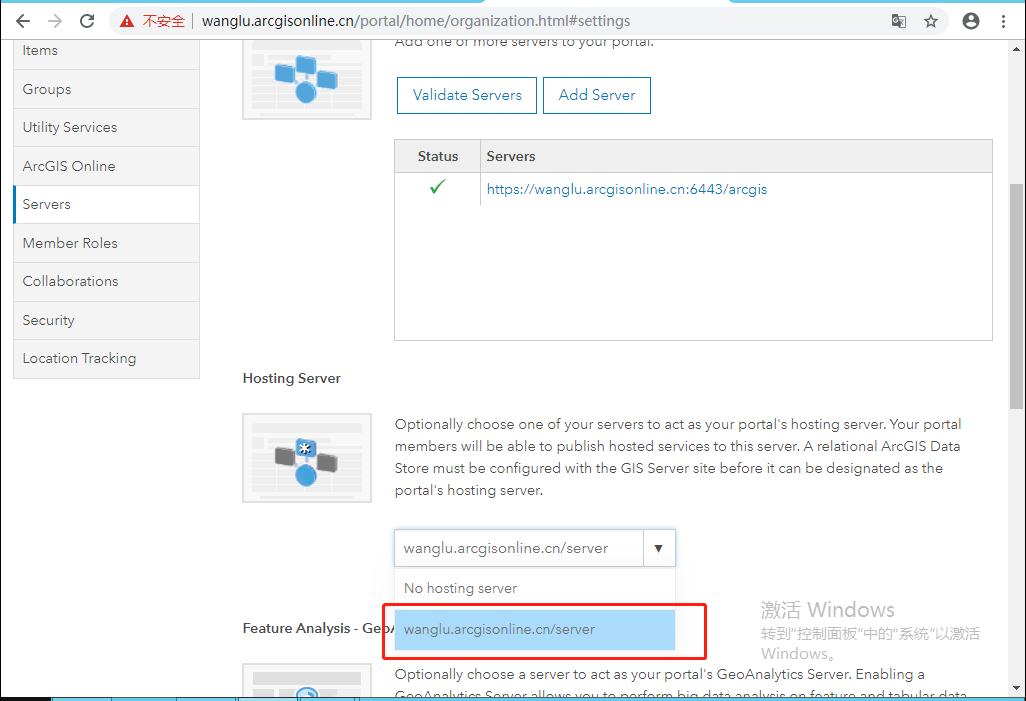Click the vertical scrollbar thumb
The image size is (1026, 701).
point(1016,297)
